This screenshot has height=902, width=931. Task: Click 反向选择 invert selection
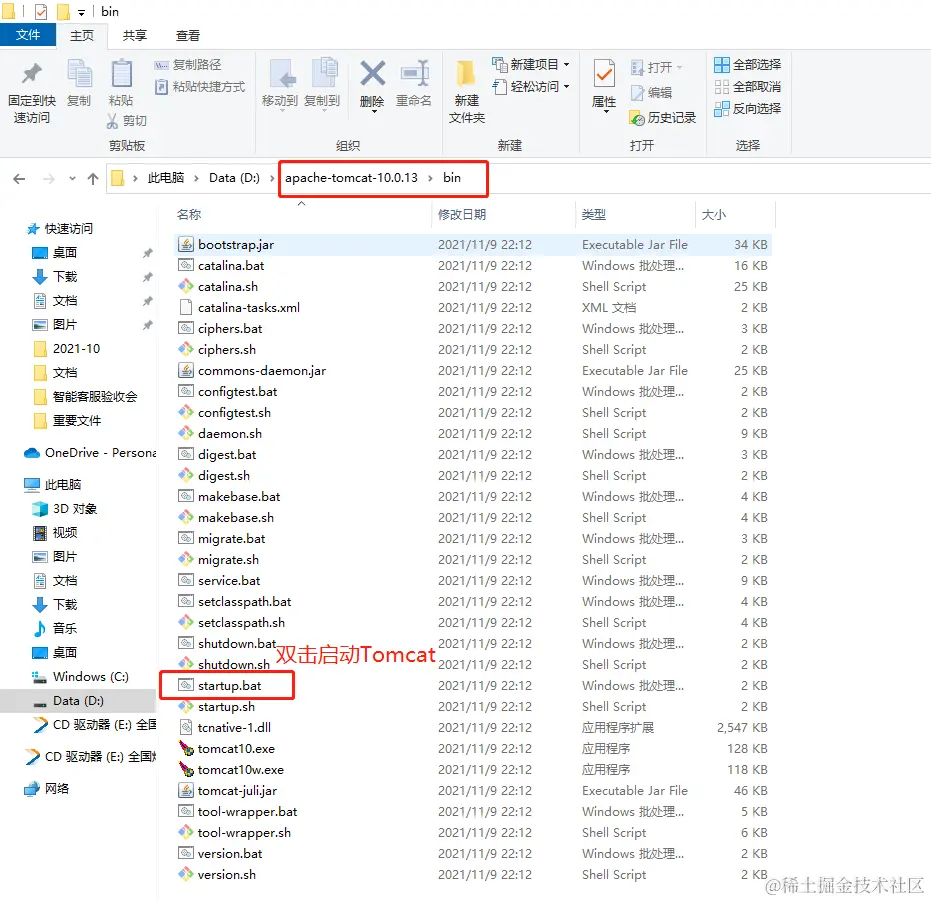(x=748, y=109)
